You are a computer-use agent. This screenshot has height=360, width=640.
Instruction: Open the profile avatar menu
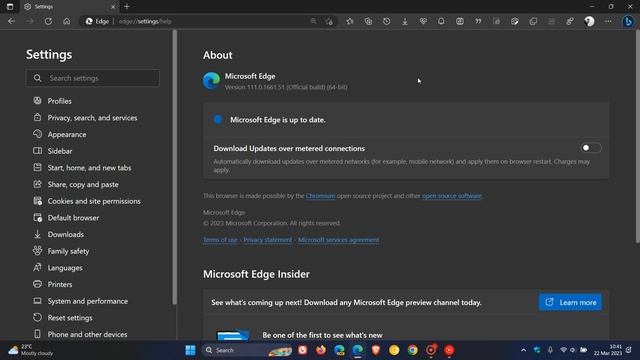(x=589, y=21)
